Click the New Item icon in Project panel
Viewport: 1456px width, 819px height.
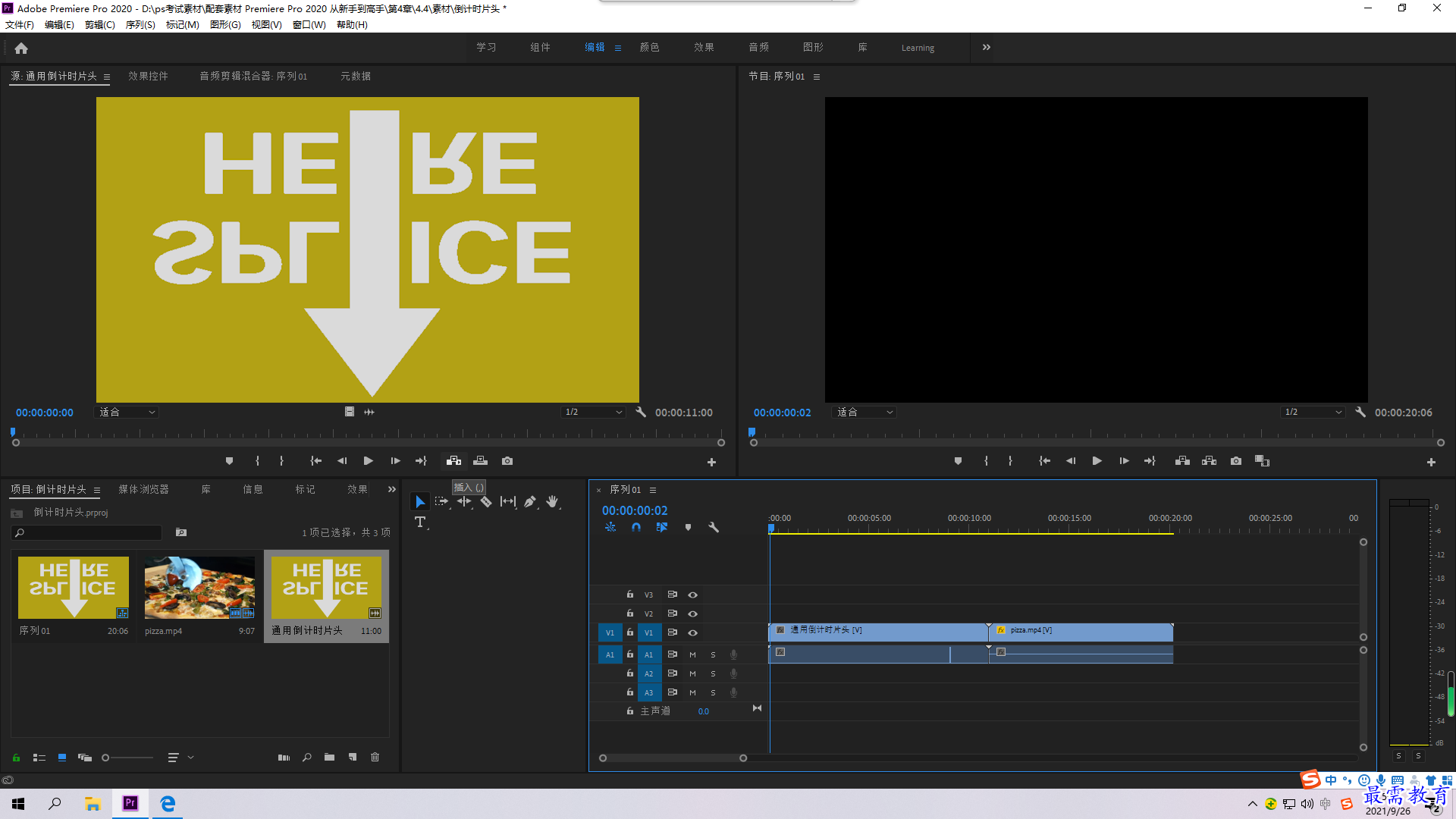(x=353, y=757)
